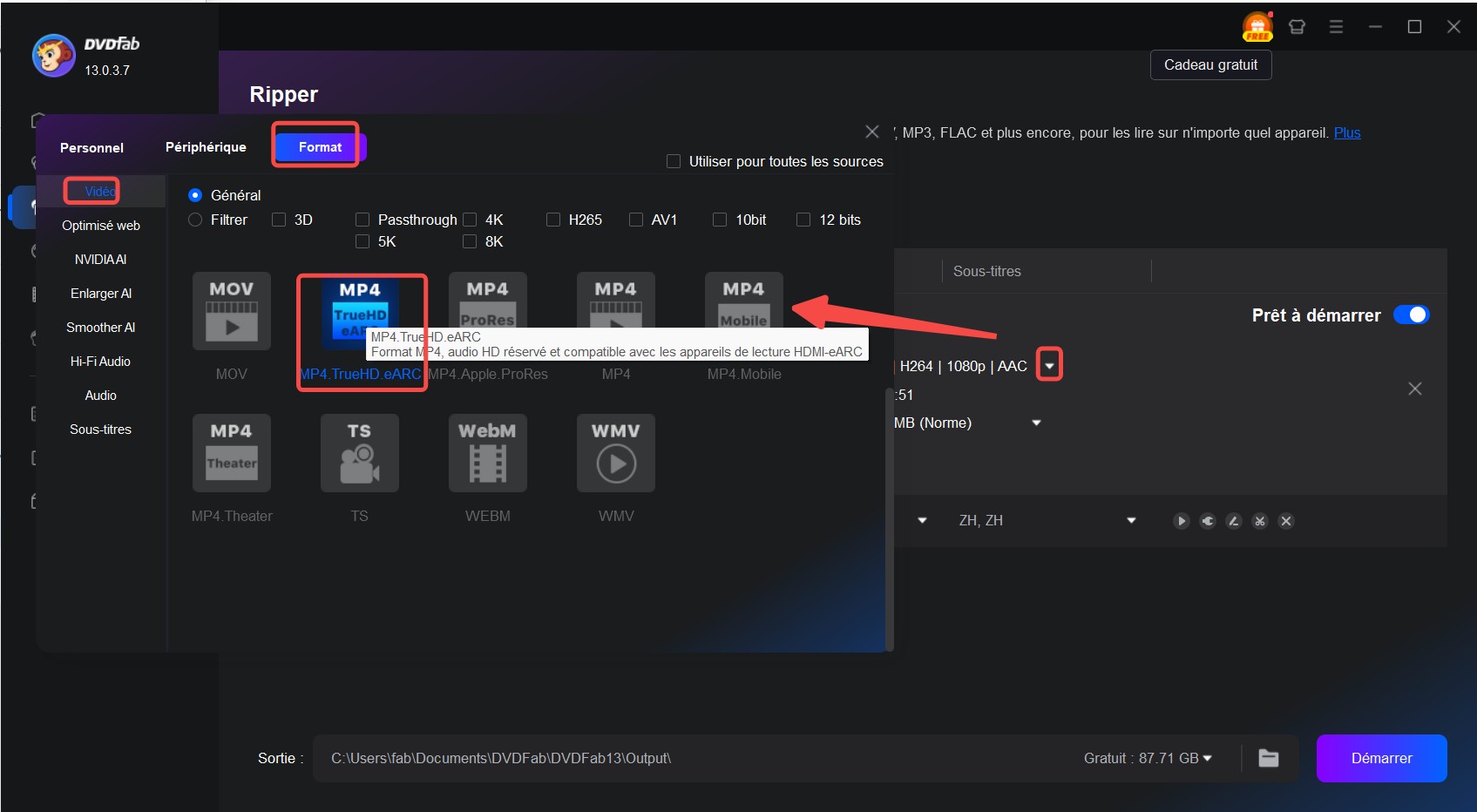The width and height of the screenshot is (1477, 812).
Task: Enable the H265 checkbox
Action: click(553, 220)
